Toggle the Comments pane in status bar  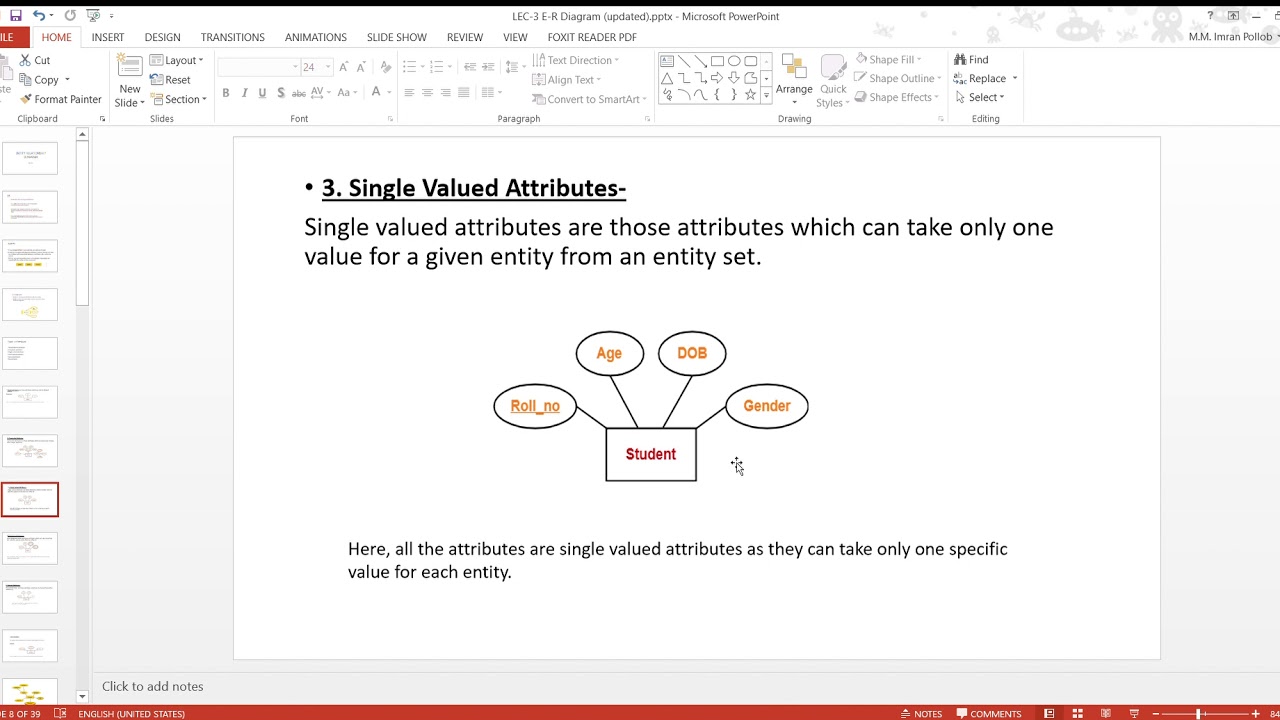[x=988, y=713]
